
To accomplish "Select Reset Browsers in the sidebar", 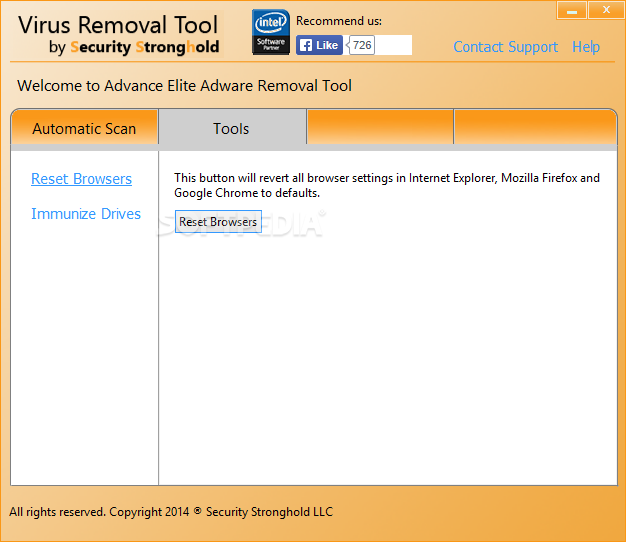I will (x=81, y=179).
